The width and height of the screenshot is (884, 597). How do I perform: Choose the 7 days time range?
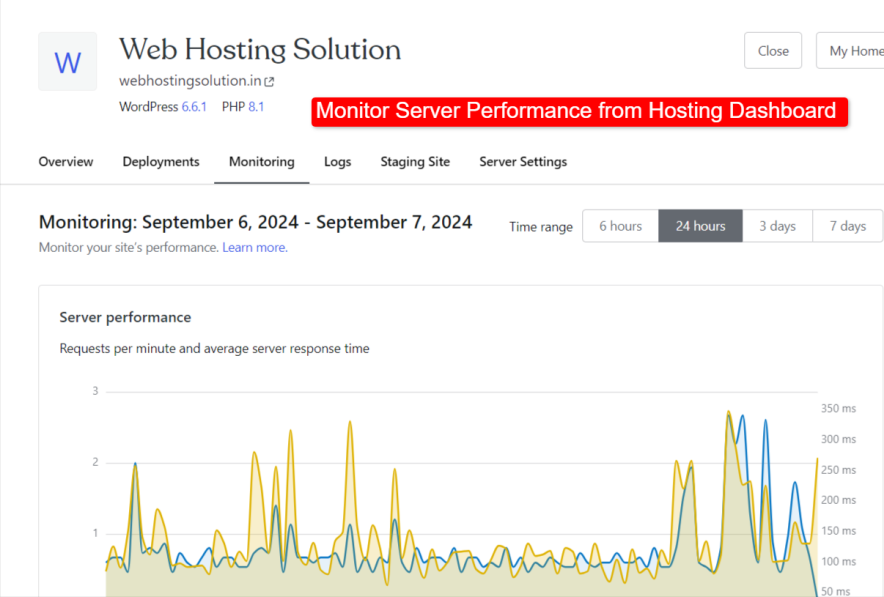tap(847, 226)
